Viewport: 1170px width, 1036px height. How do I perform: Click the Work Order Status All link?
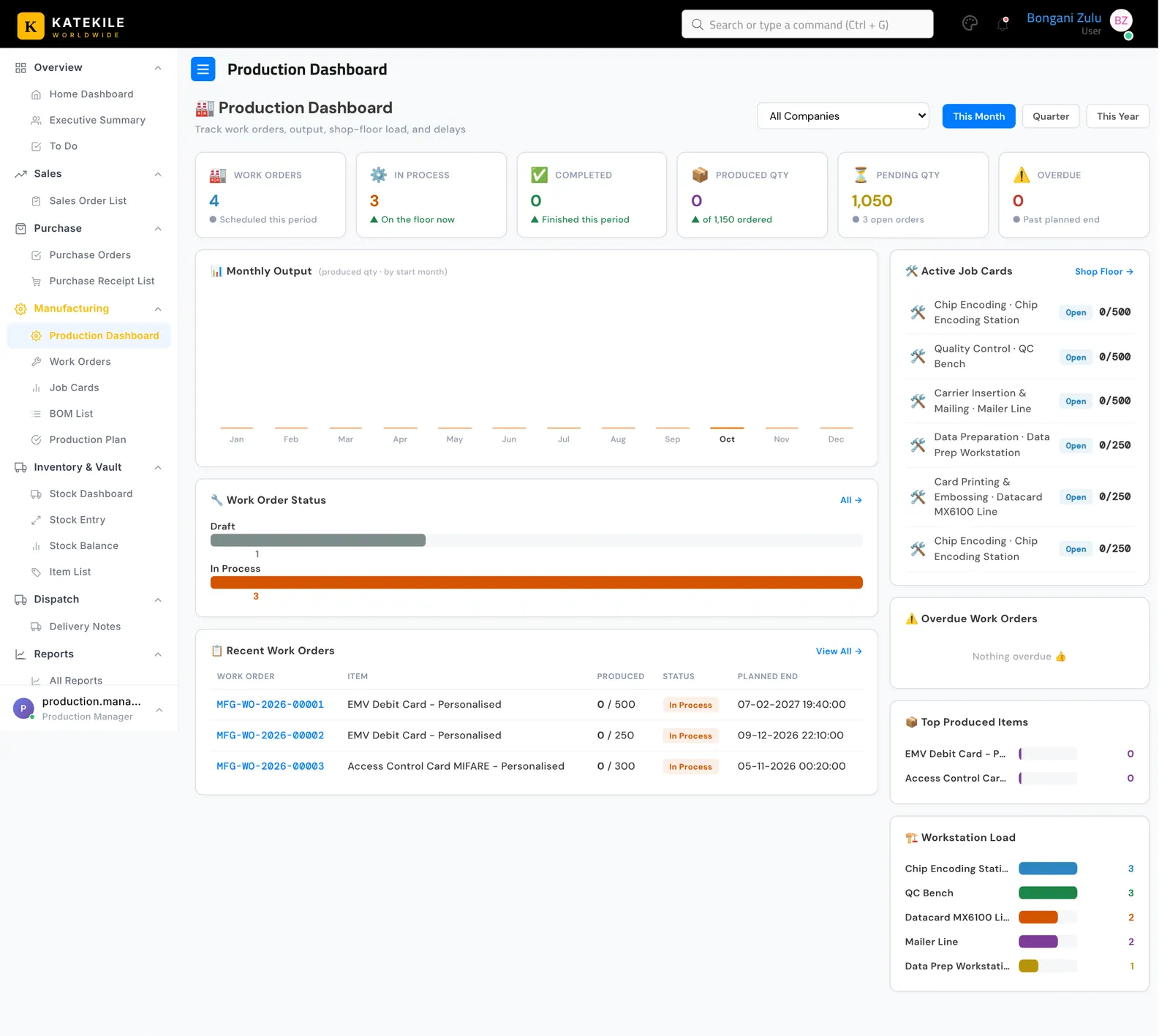click(x=850, y=500)
